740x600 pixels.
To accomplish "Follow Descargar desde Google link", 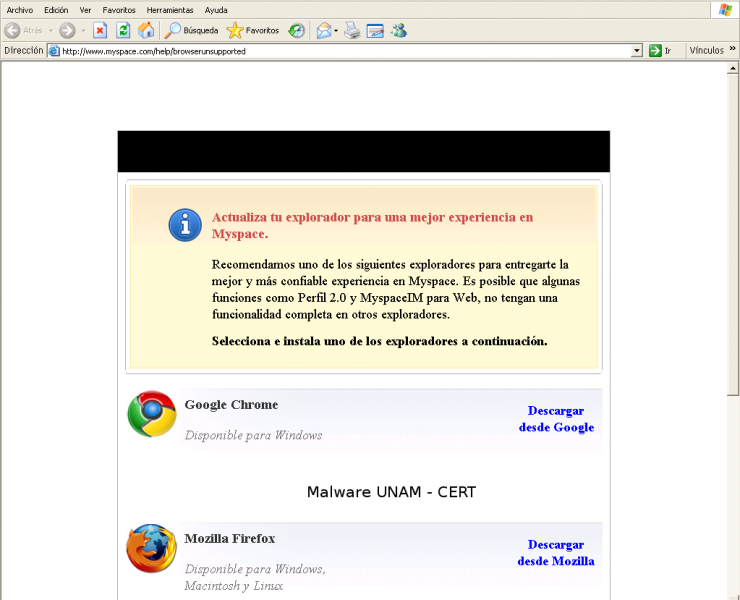I will (x=556, y=419).
